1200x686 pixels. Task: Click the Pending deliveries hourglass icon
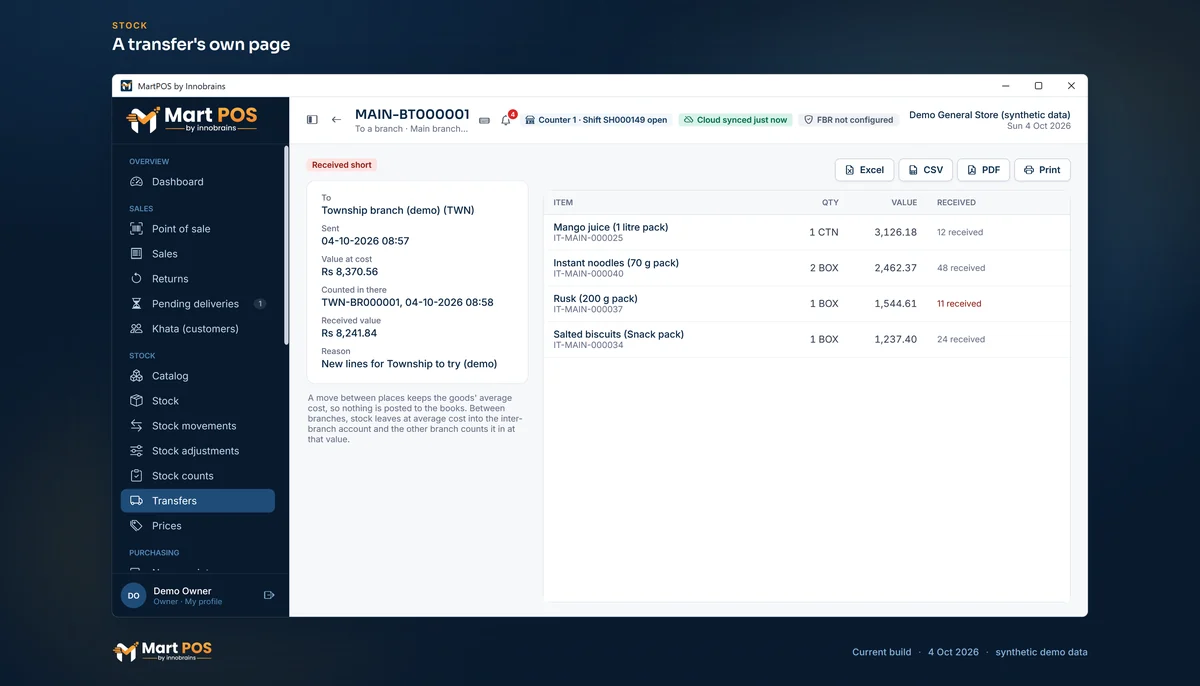click(x=137, y=304)
